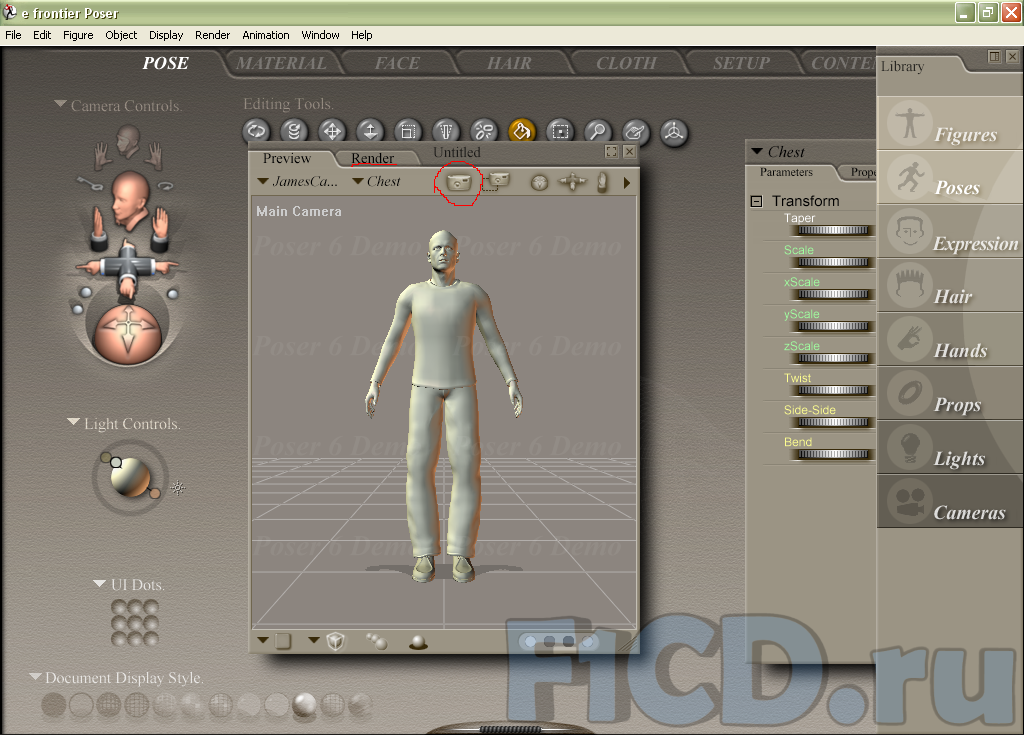
Task: Select the Direct Manipulation tool
Action: click(673, 131)
